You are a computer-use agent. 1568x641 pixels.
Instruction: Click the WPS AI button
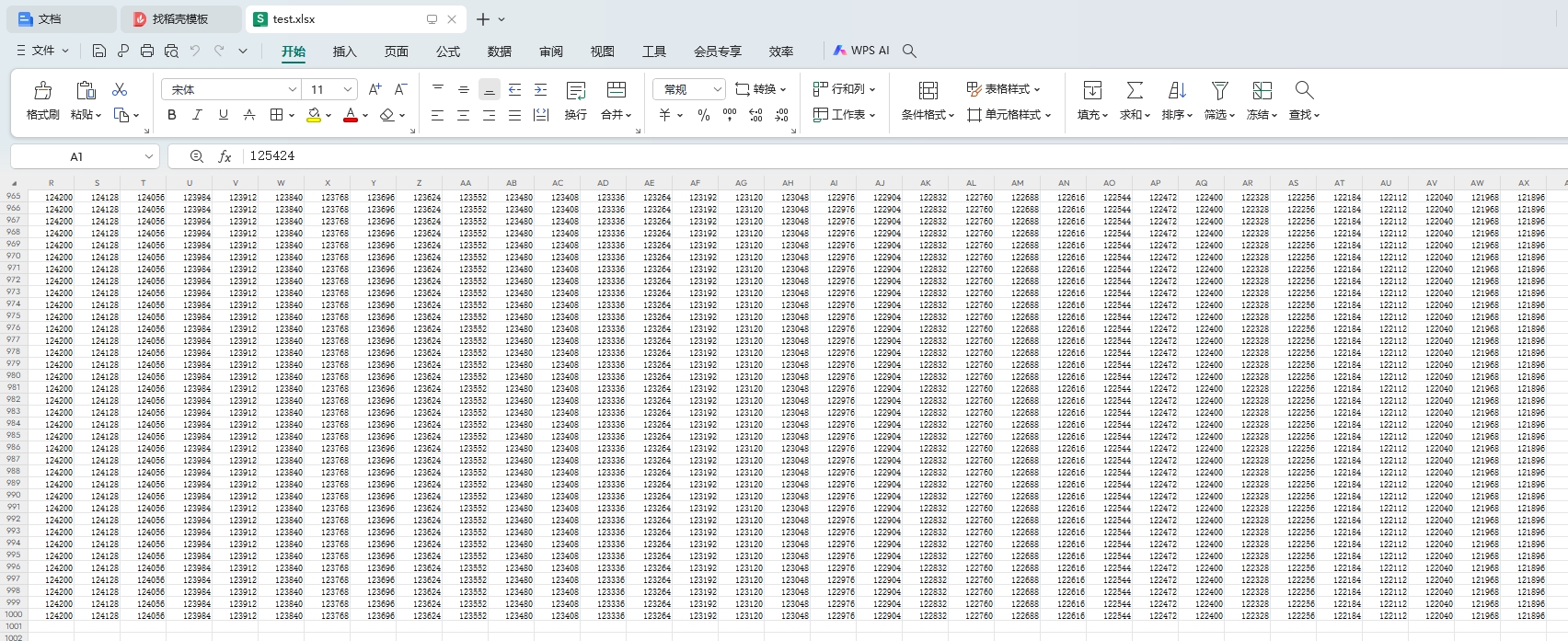[x=861, y=51]
